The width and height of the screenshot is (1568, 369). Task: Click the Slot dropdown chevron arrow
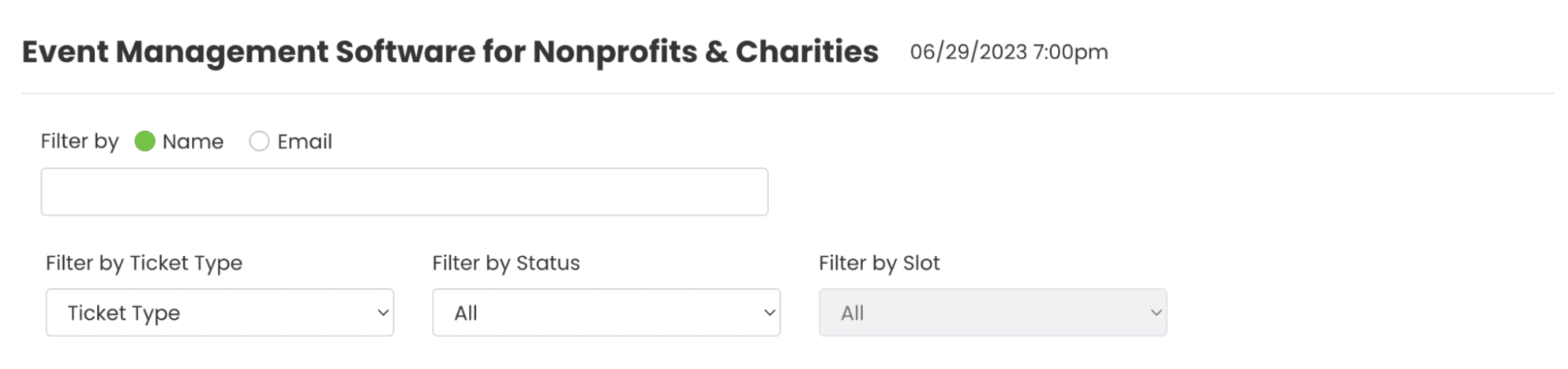tap(1156, 313)
